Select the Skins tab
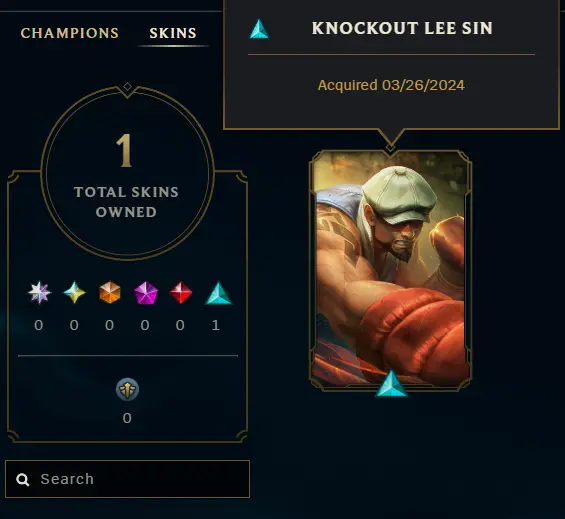The width and height of the screenshot is (565, 519). point(173,33)
